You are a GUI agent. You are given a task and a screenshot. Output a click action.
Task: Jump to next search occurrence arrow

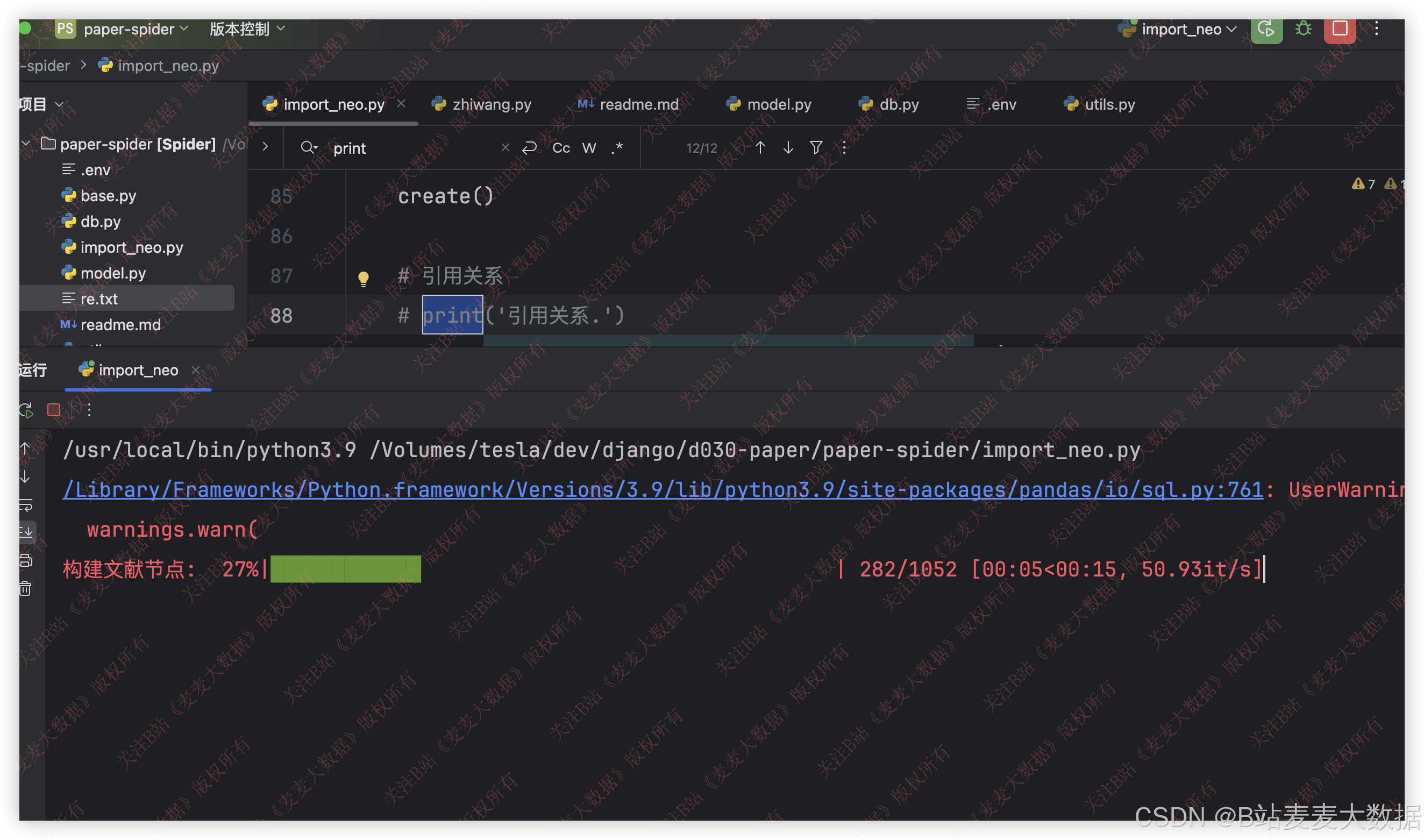point(788,148)
